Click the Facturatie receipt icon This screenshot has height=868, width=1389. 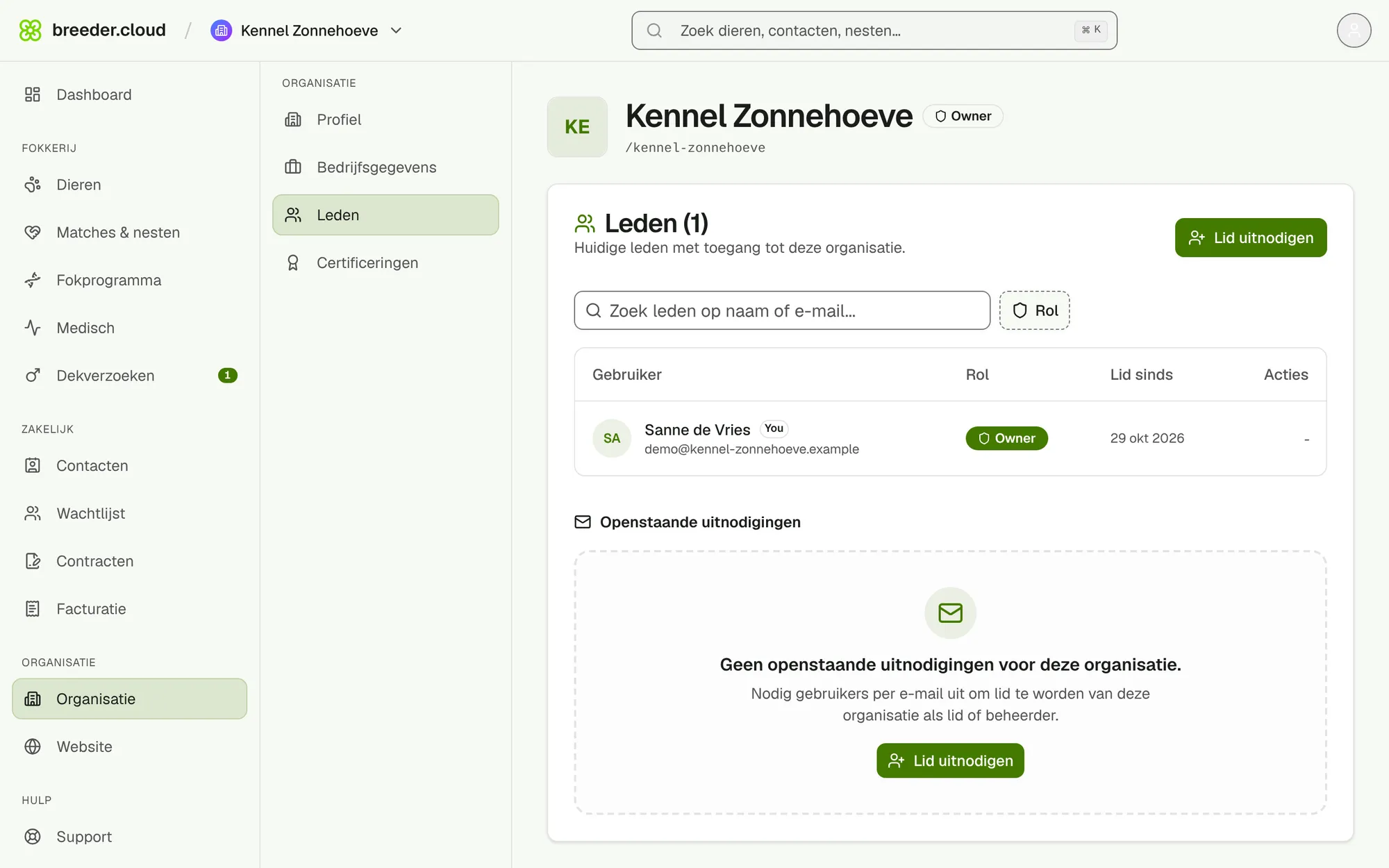coord(33,609)
